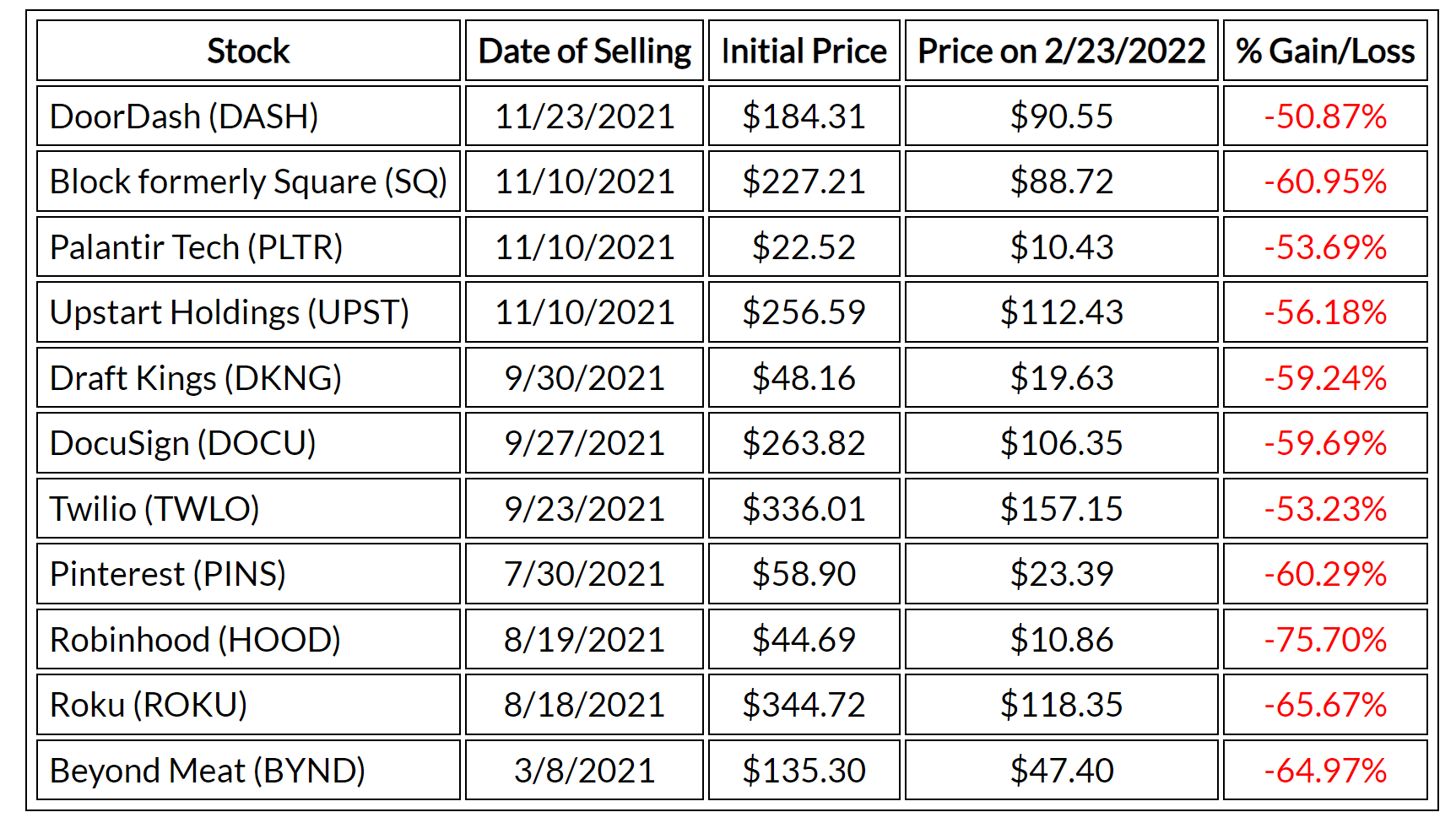Select DoorDash's -50.87% loss value

[x=1324, y=116]
